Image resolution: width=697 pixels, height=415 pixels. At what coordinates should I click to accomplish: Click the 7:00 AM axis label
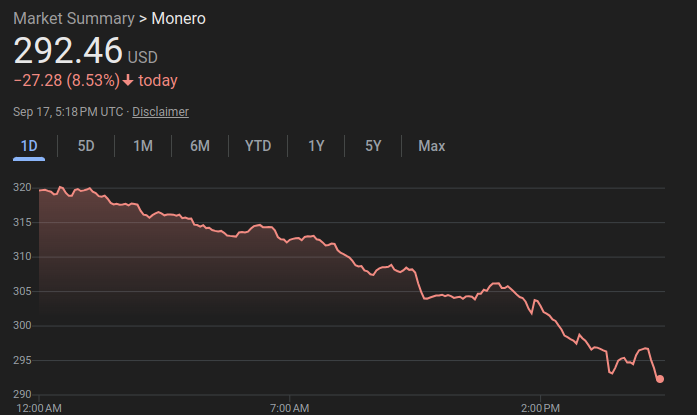tap(289, 408)
